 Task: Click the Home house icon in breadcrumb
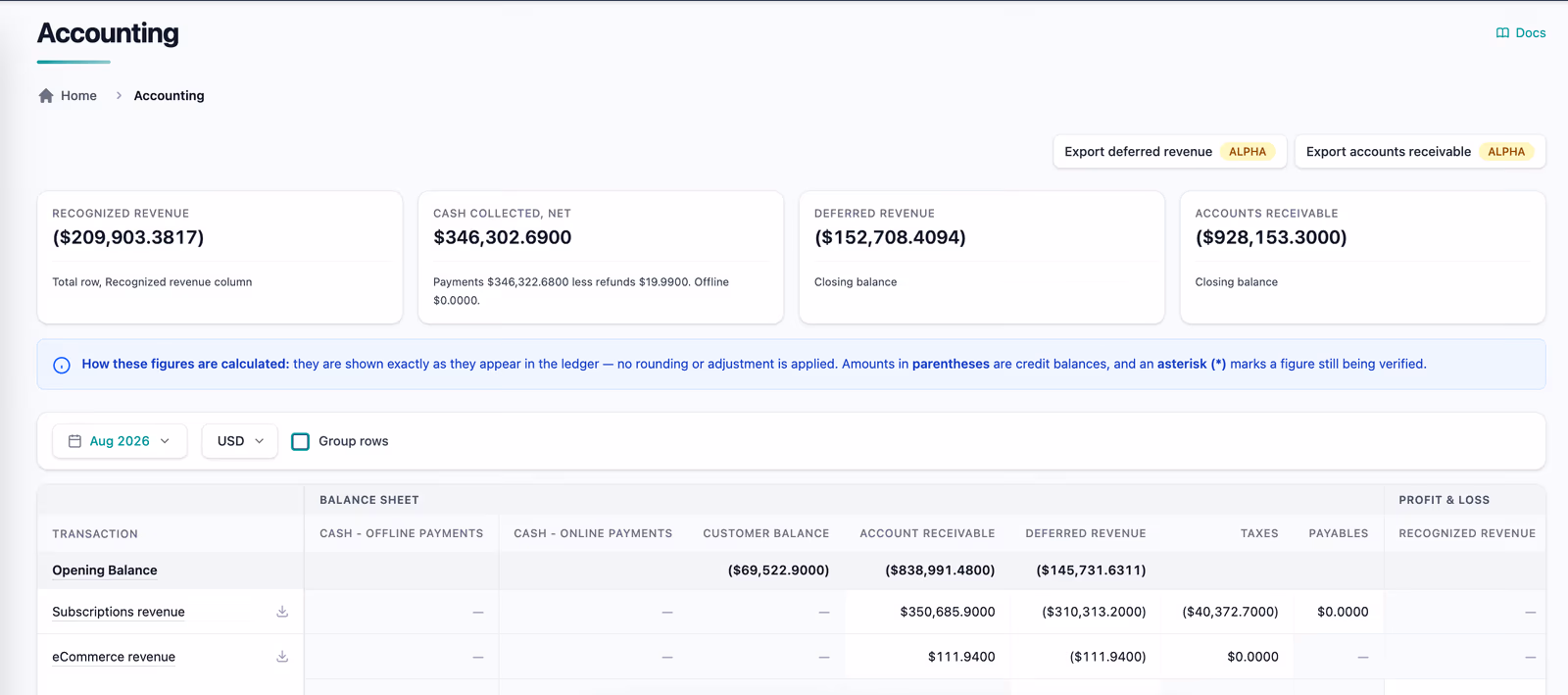point(46,95)
